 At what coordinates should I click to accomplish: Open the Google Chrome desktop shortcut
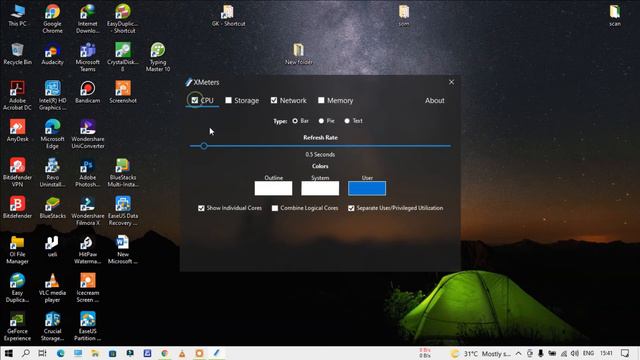52,18
